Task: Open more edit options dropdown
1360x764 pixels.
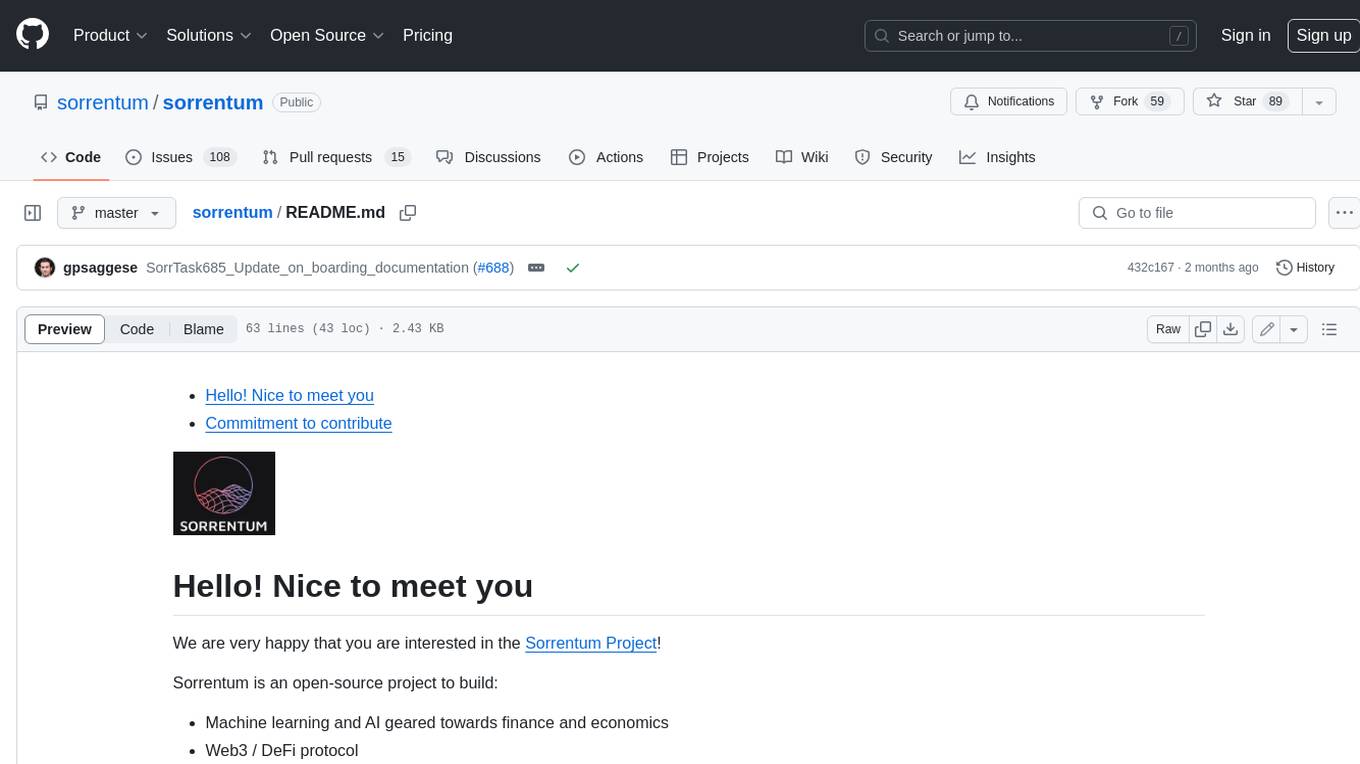Action: 1294,329
